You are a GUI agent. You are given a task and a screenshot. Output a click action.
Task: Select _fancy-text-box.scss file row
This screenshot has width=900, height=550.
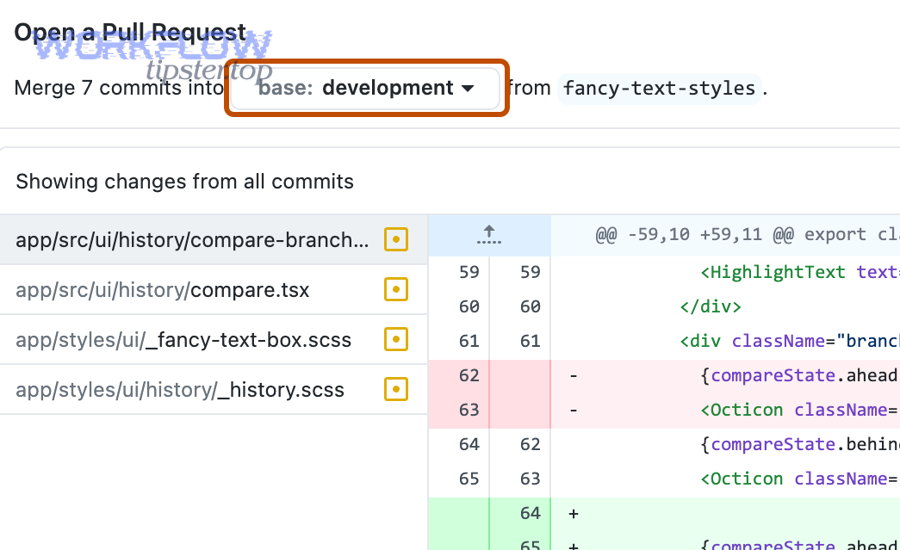pos(214,339)
